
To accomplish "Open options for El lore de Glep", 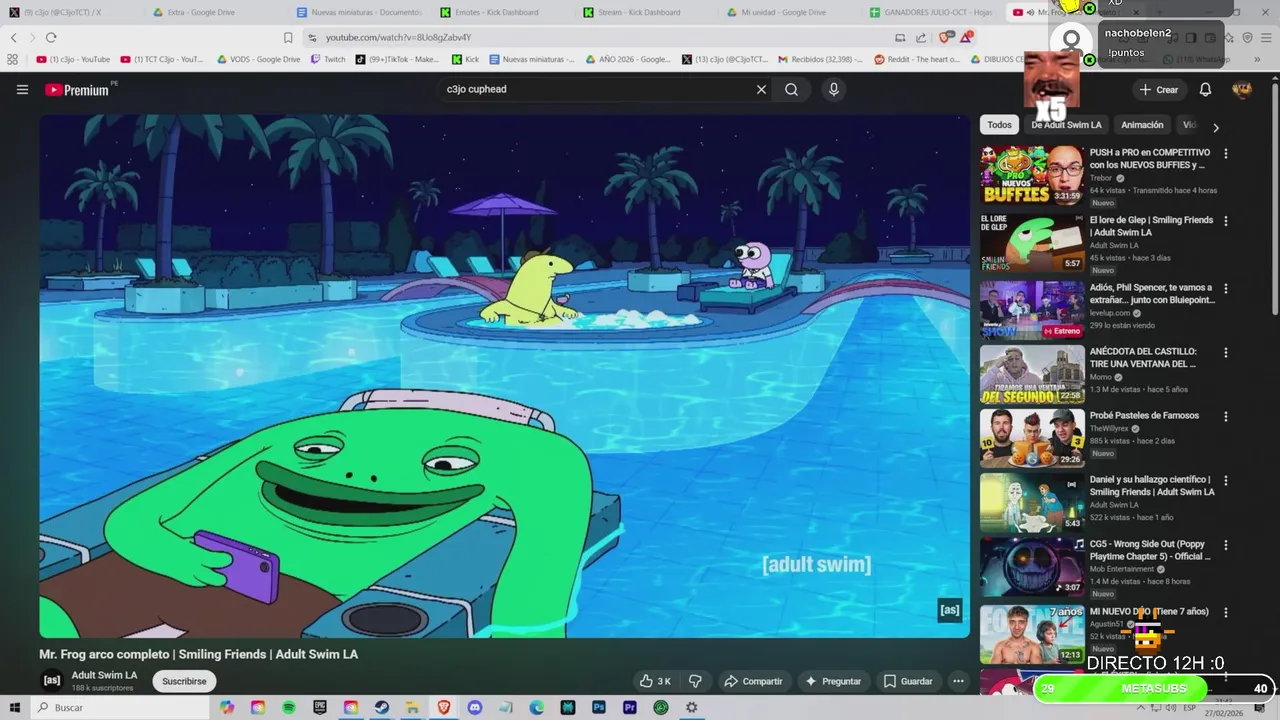I will pyautogui.click(x=1226, y=221).
